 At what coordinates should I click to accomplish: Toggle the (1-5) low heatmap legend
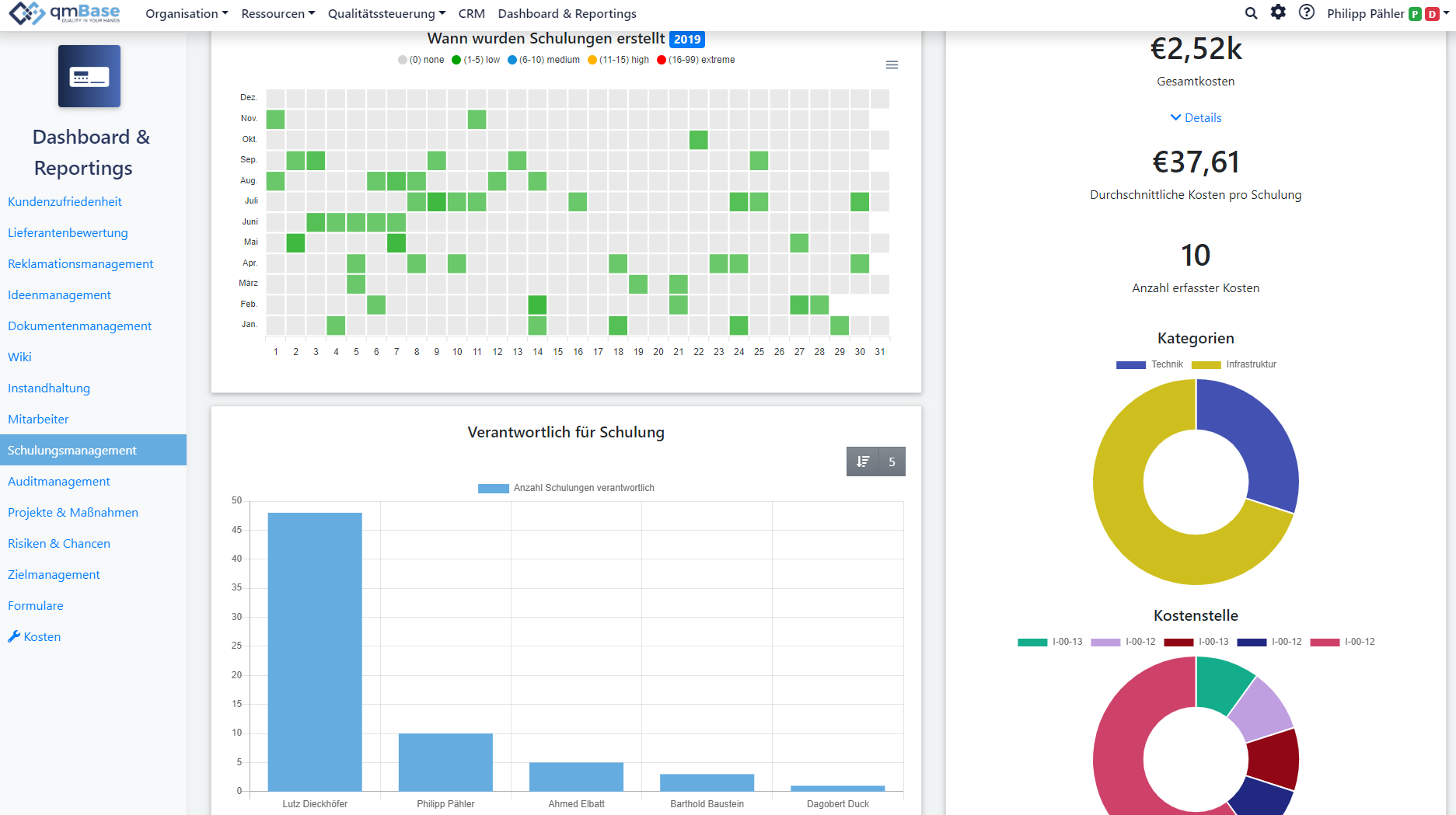click(476, 60)
